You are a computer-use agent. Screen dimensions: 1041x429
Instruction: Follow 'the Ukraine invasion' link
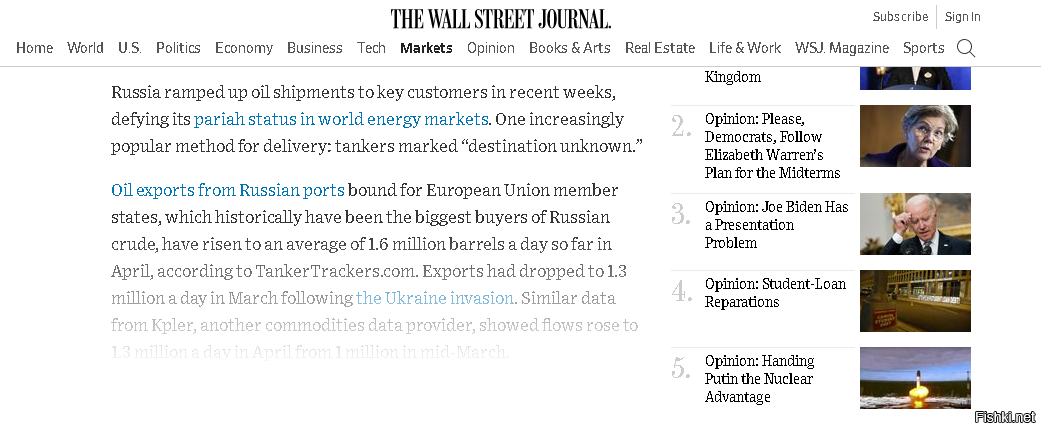(x=435, y=298)
